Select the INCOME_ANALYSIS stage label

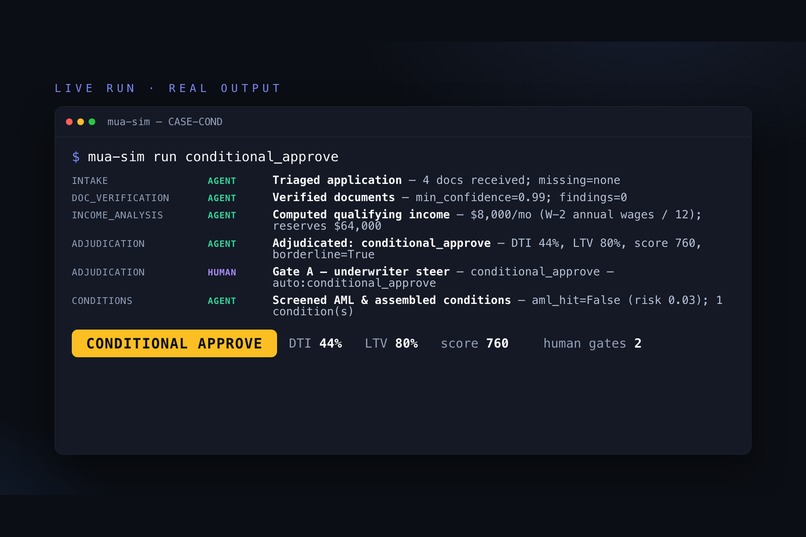coord(117,215)
